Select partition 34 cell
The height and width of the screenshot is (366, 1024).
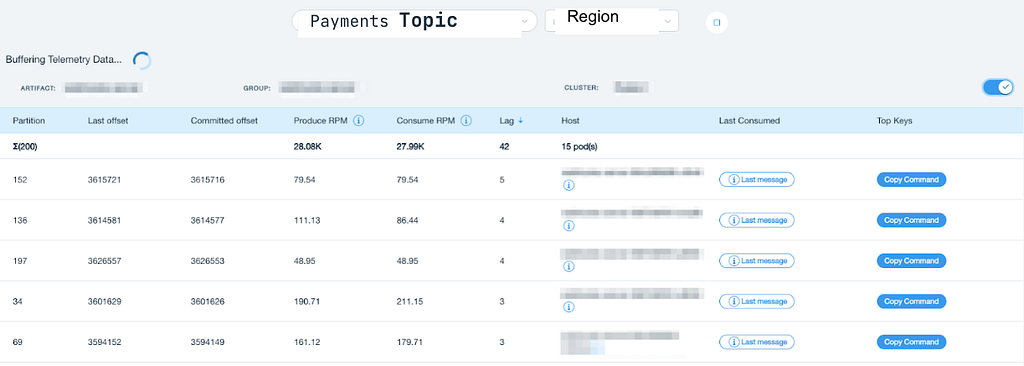click(18, 301)
